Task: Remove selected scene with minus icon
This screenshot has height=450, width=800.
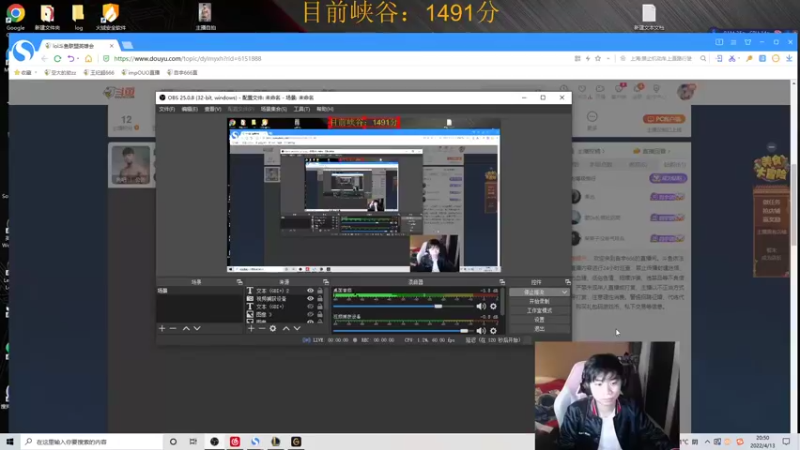Action: point(173,329)
